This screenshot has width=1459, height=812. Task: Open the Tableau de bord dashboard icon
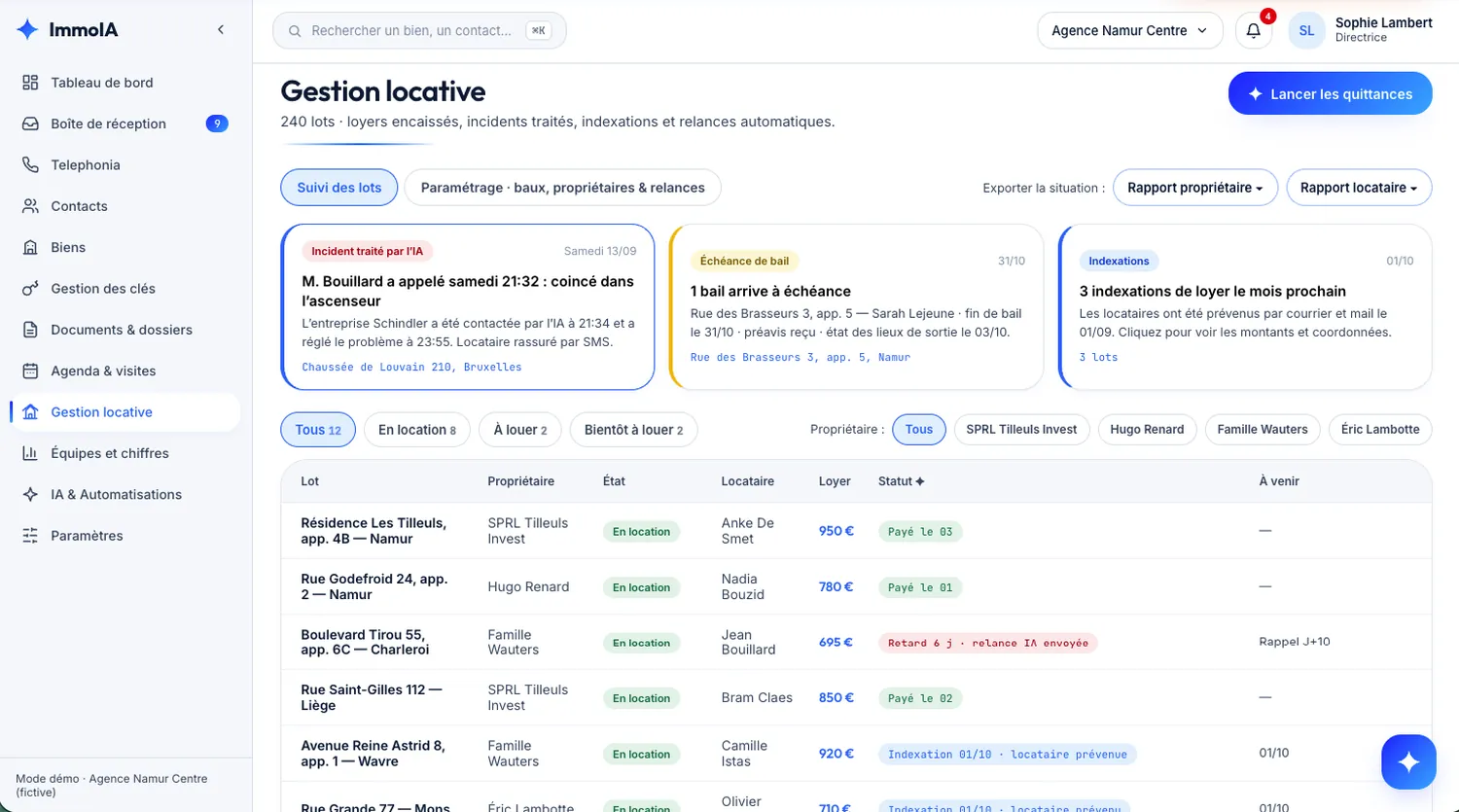[30, 83]
